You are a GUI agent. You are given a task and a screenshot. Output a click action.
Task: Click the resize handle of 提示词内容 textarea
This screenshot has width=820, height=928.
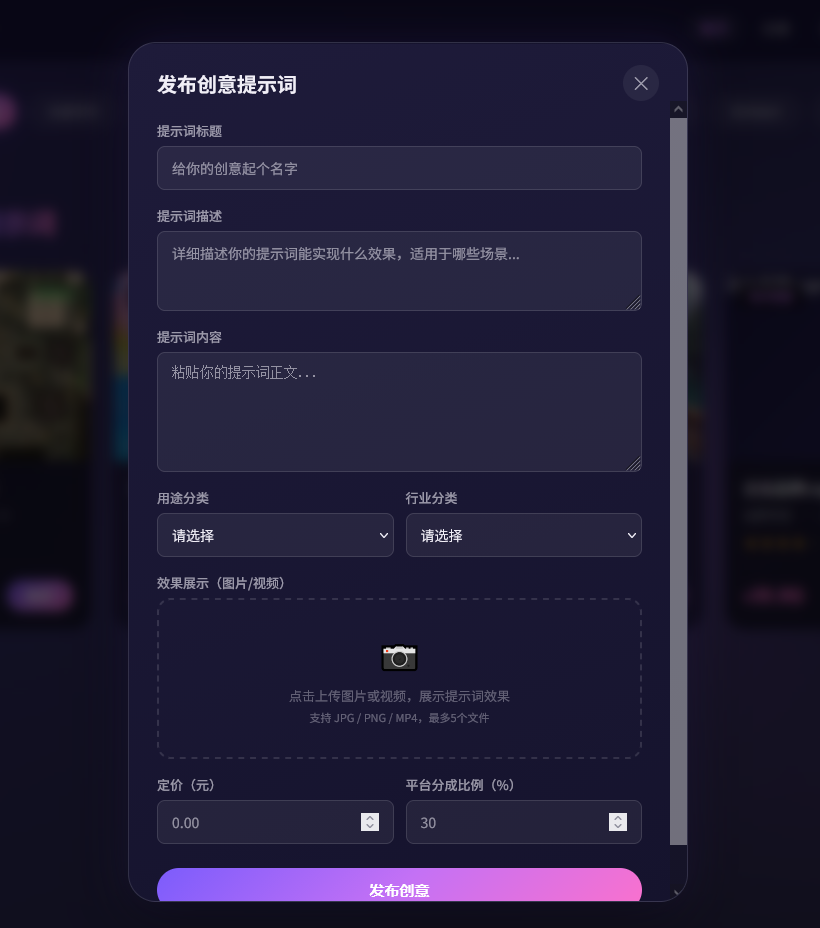click(x=634, y=465)
